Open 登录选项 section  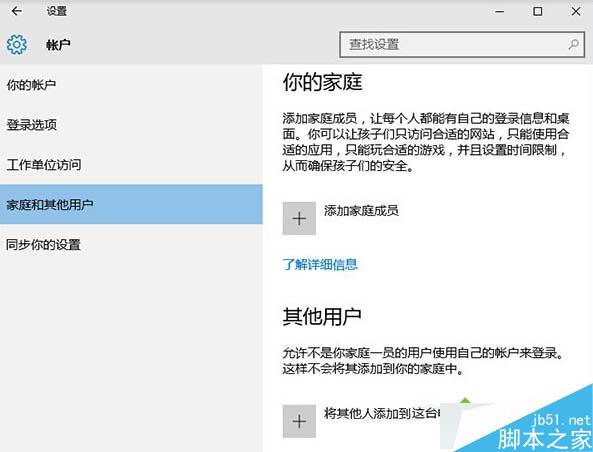point(131,125)
